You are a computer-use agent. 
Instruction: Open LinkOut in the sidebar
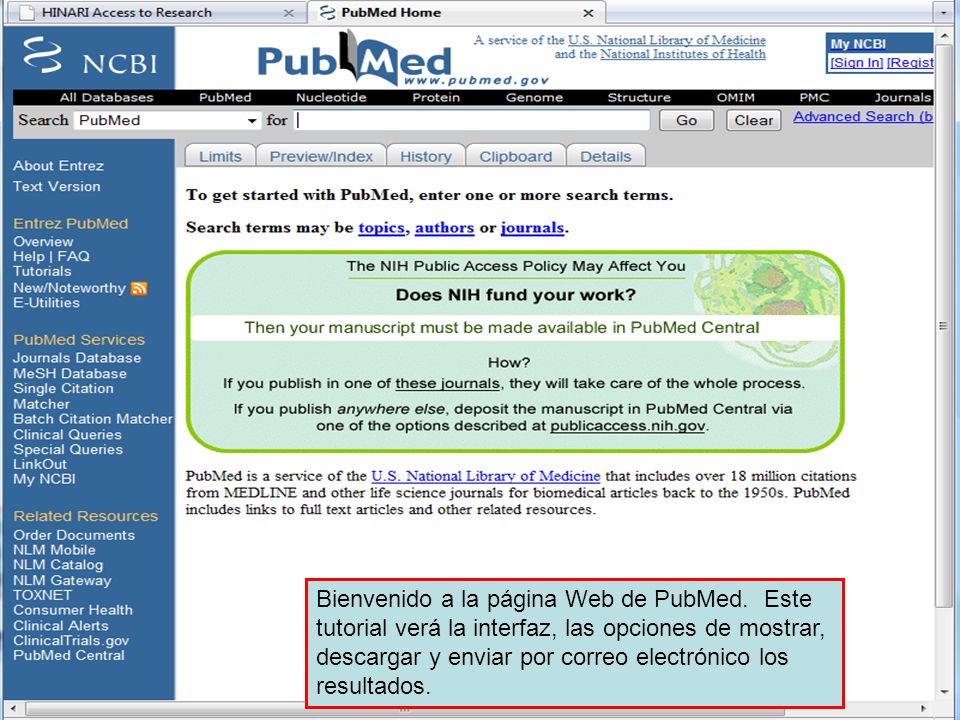40,464
